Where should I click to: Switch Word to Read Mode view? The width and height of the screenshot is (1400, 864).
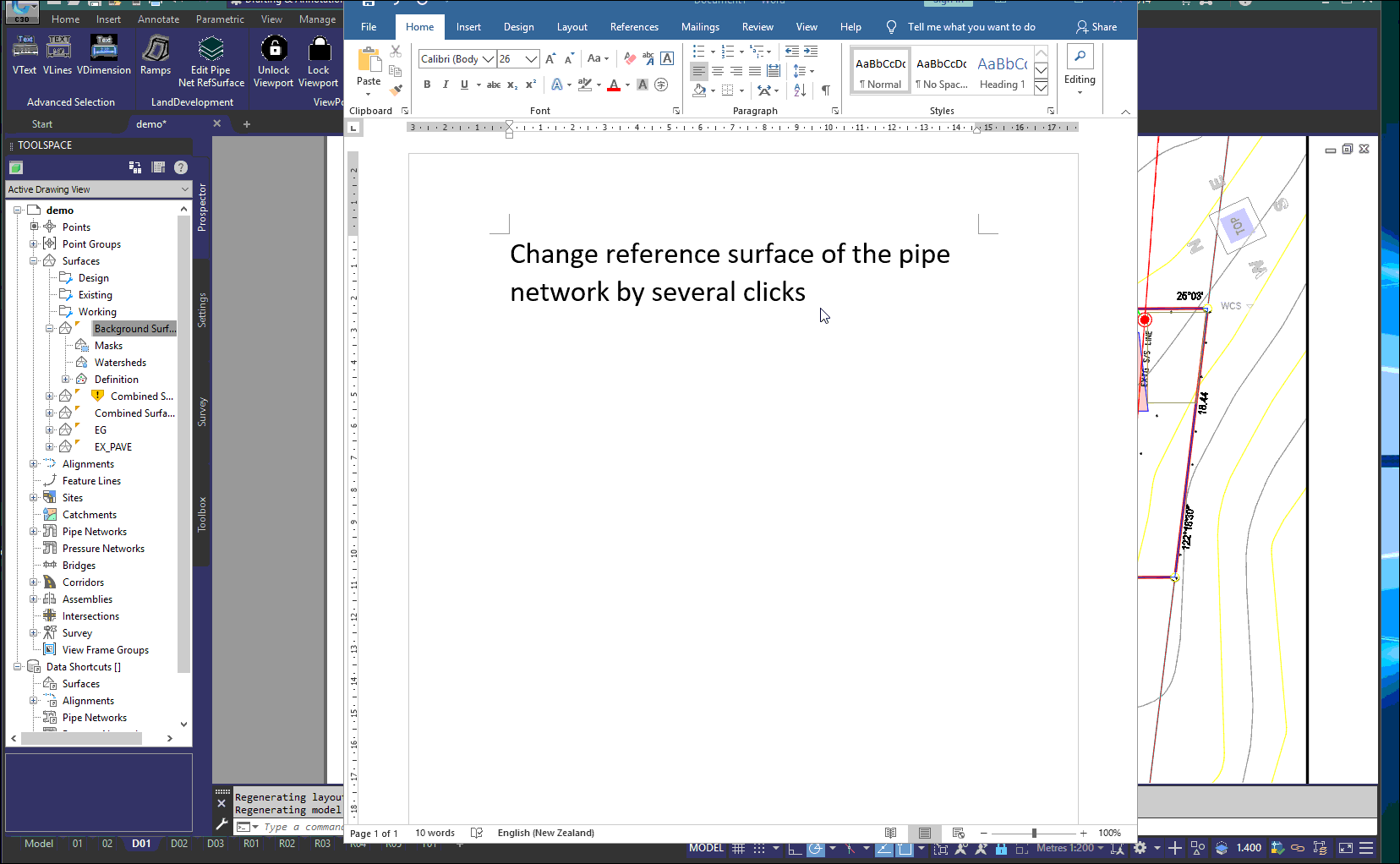[x=890, y=833]
